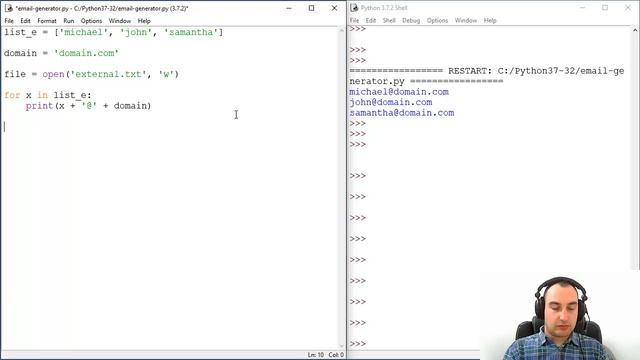The height and width of the screenshot is (360, 640).
Task: Open the Options menu in the editor window
Action: [91, 21]
